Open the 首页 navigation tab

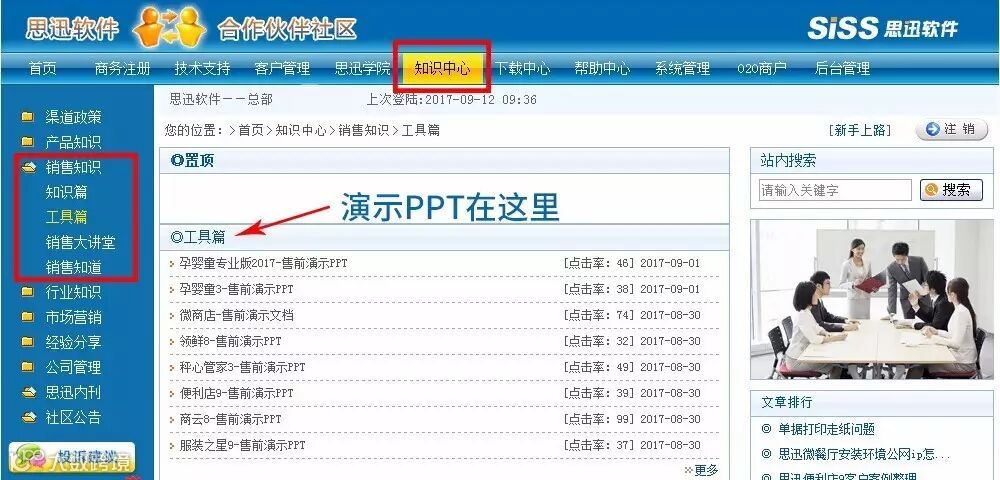click(x=43, y=68)
